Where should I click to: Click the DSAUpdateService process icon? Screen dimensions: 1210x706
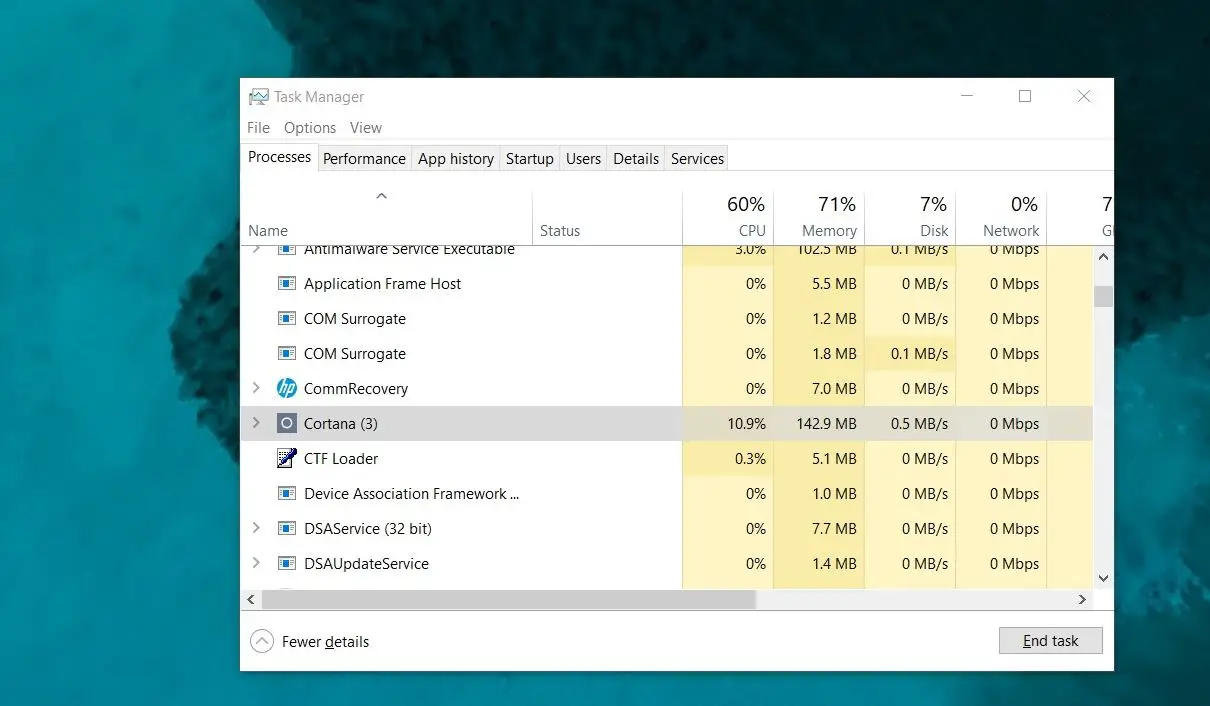pos(287,563)
